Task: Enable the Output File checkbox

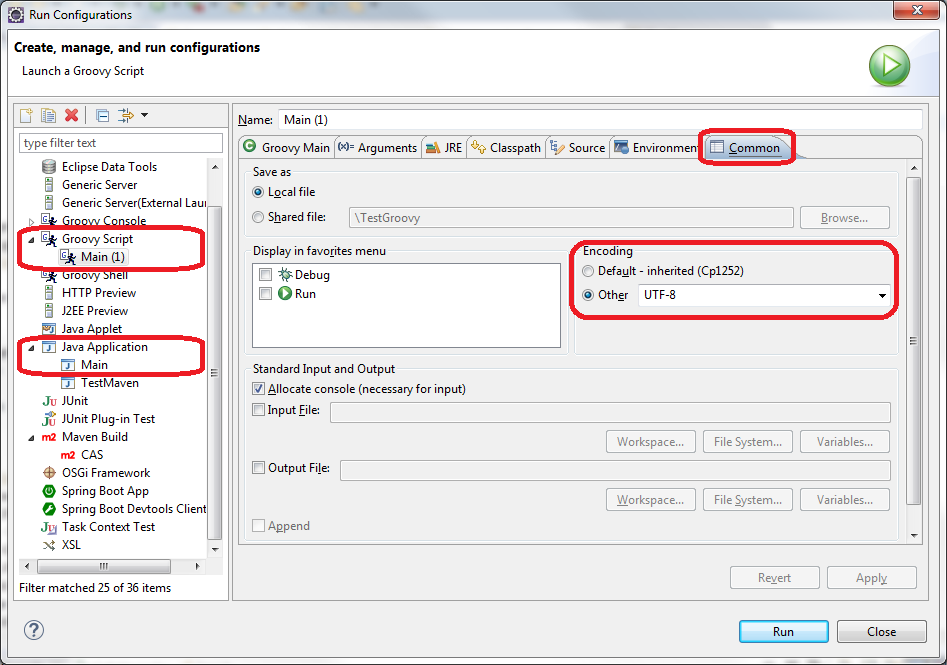Action: 258,467
